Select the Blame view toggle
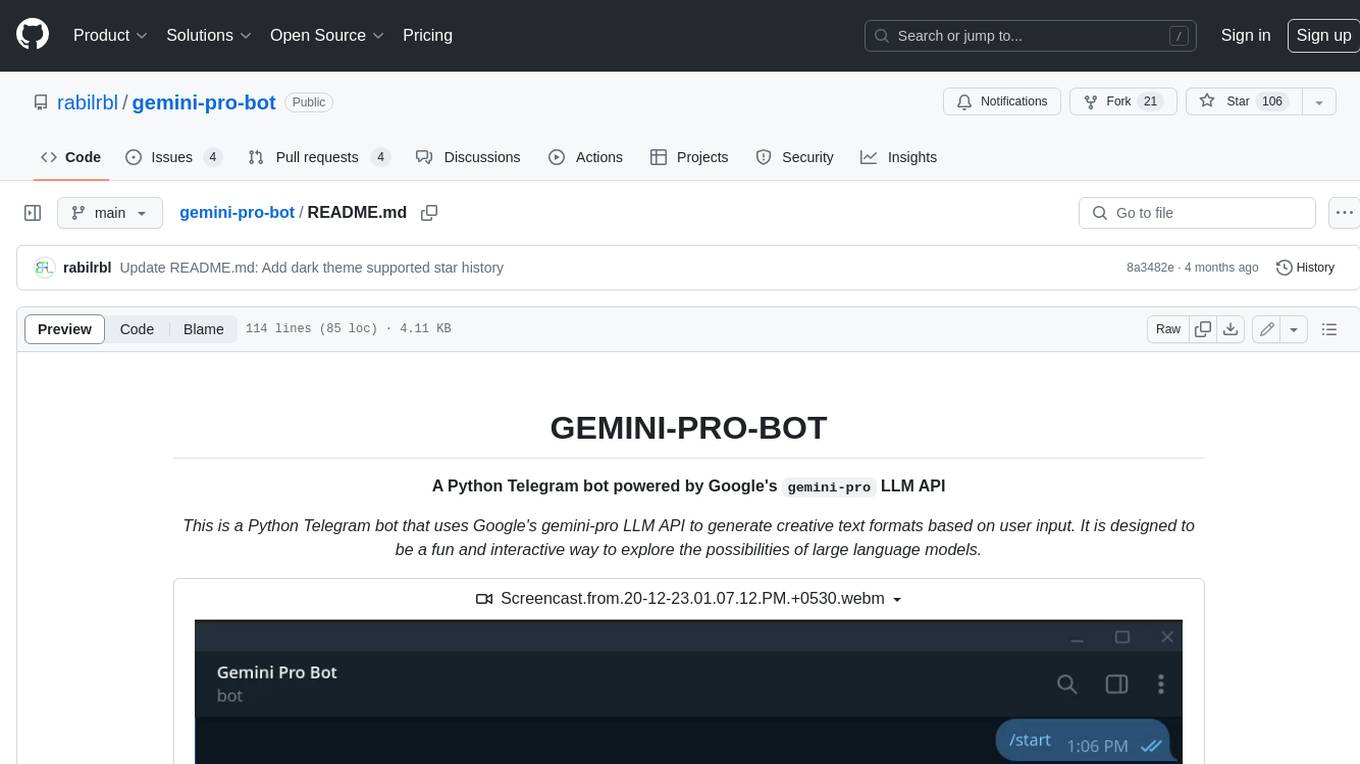The image size is (1360, 764). (203, 329)
